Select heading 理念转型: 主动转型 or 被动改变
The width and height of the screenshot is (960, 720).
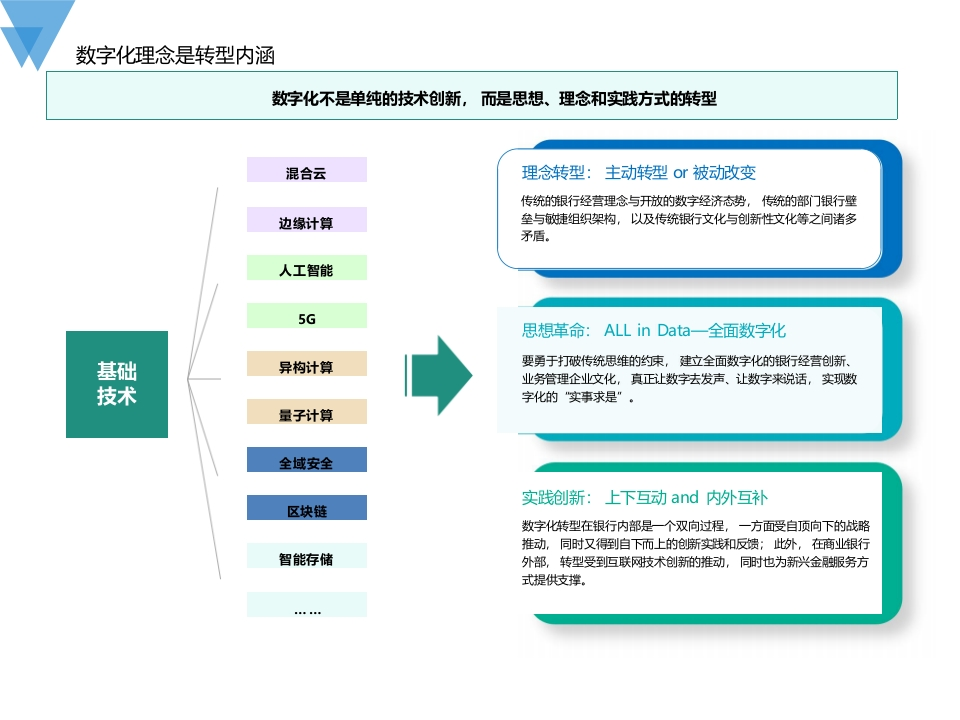639,173
